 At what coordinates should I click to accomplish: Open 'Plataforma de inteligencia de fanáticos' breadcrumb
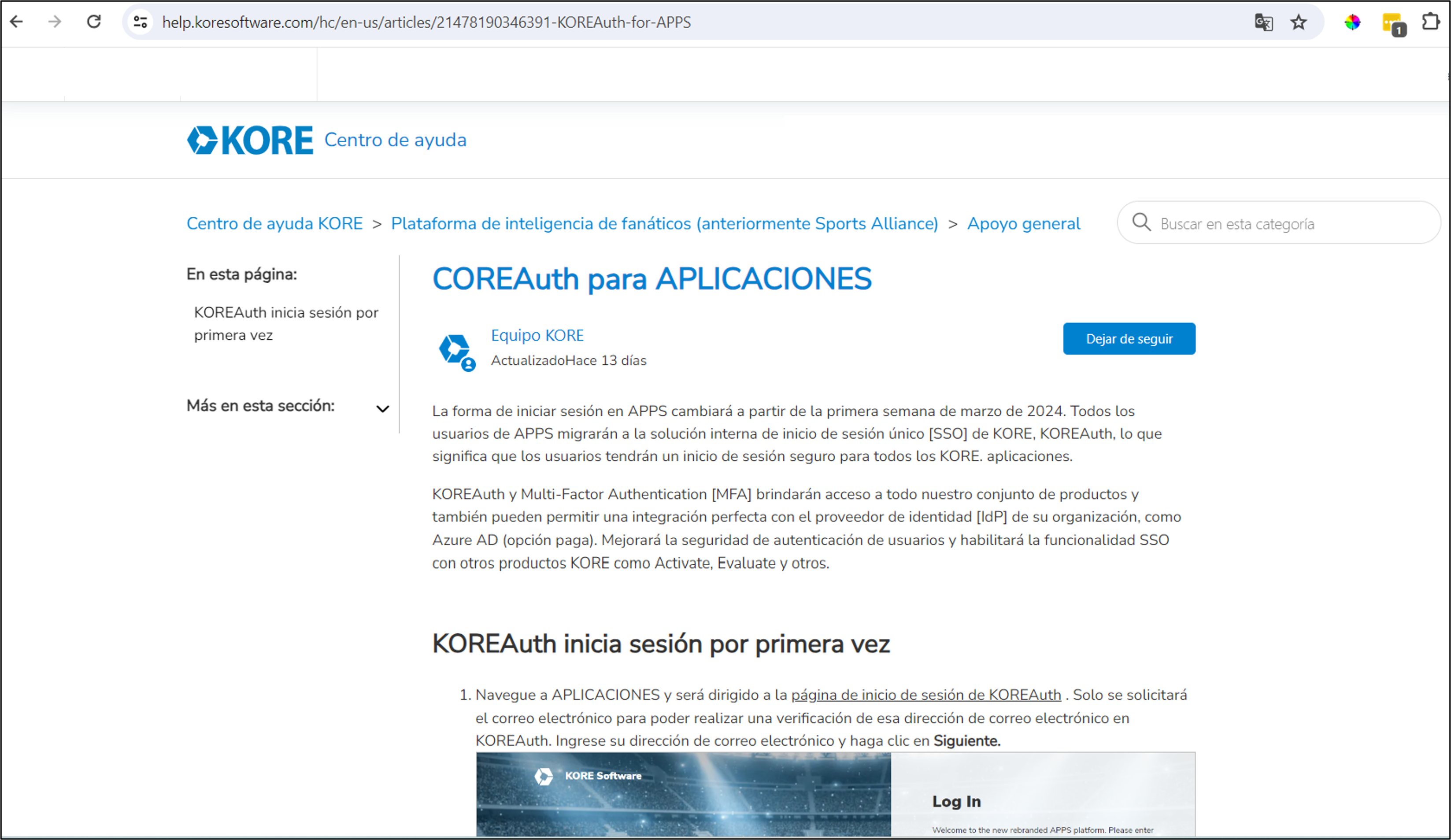click(664, 223)
